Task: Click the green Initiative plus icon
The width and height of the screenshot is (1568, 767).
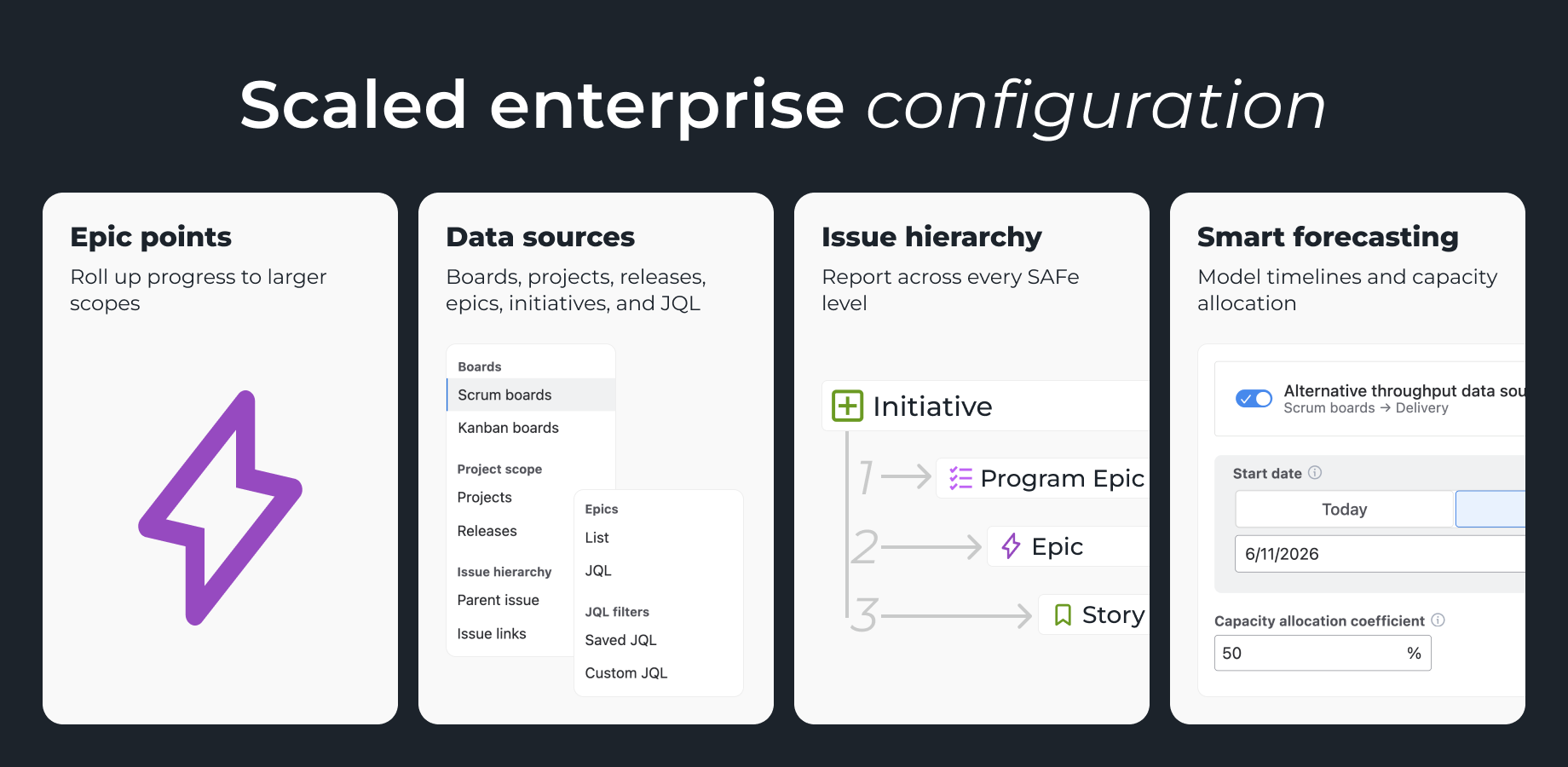Action: click(x=847, y=407)
